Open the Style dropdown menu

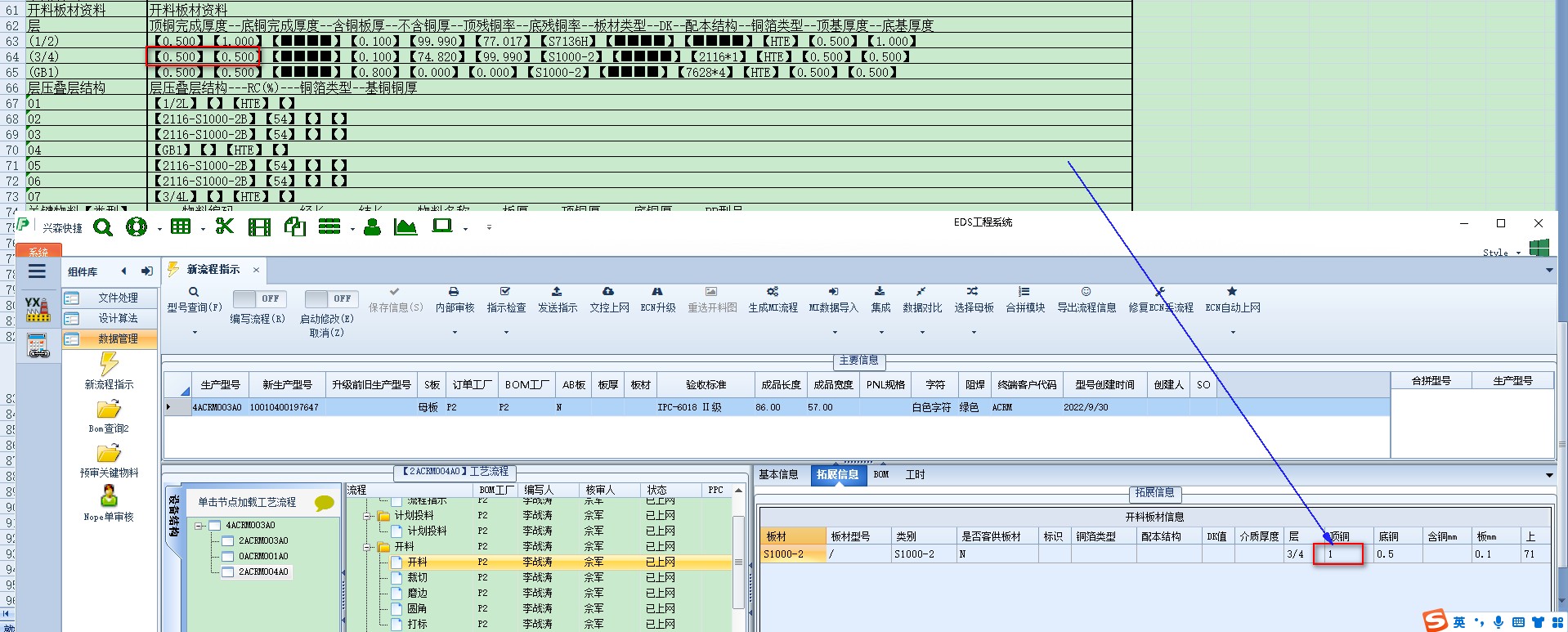(1502, 253)
